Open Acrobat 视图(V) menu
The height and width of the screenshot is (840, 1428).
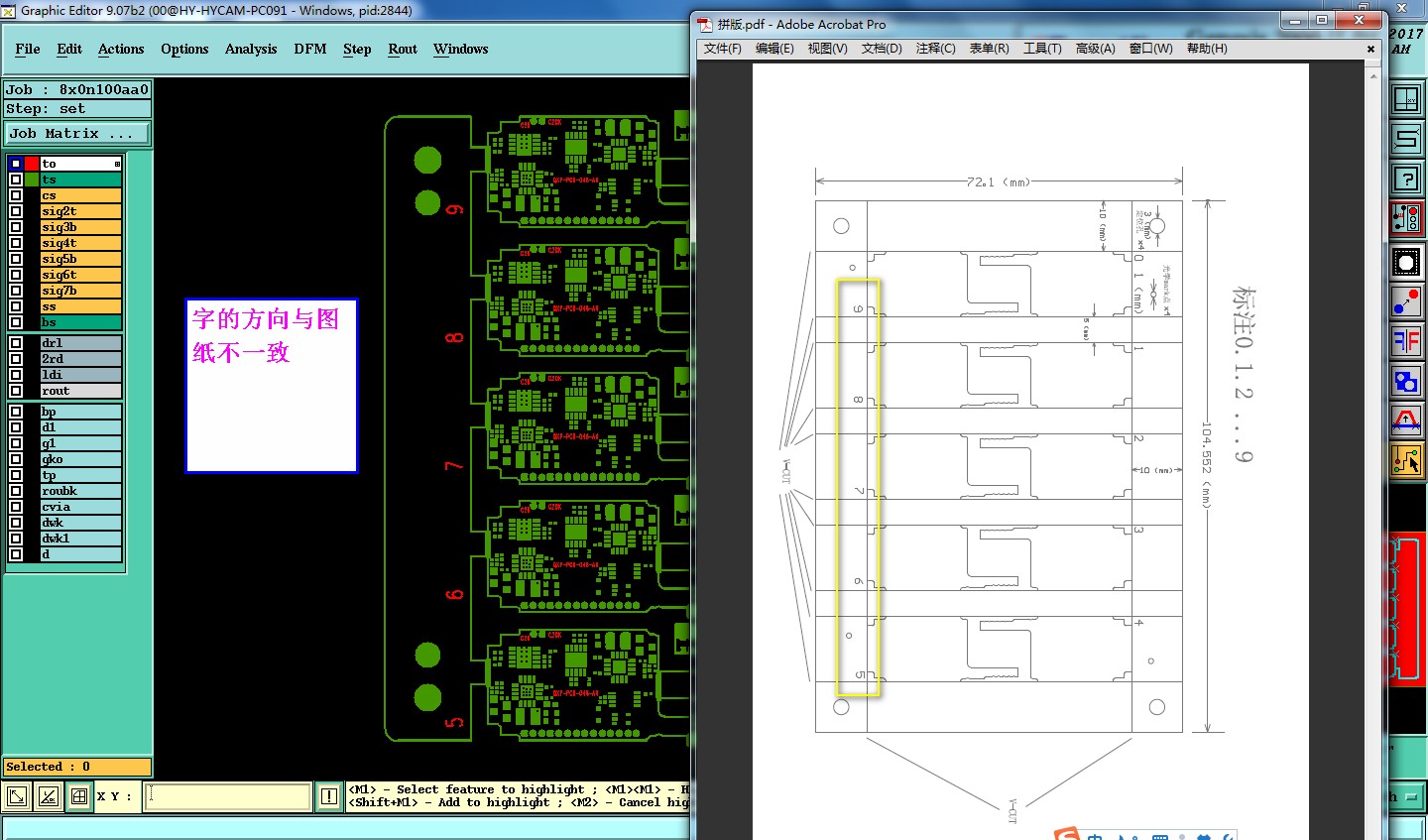click(x=827, y=49)
